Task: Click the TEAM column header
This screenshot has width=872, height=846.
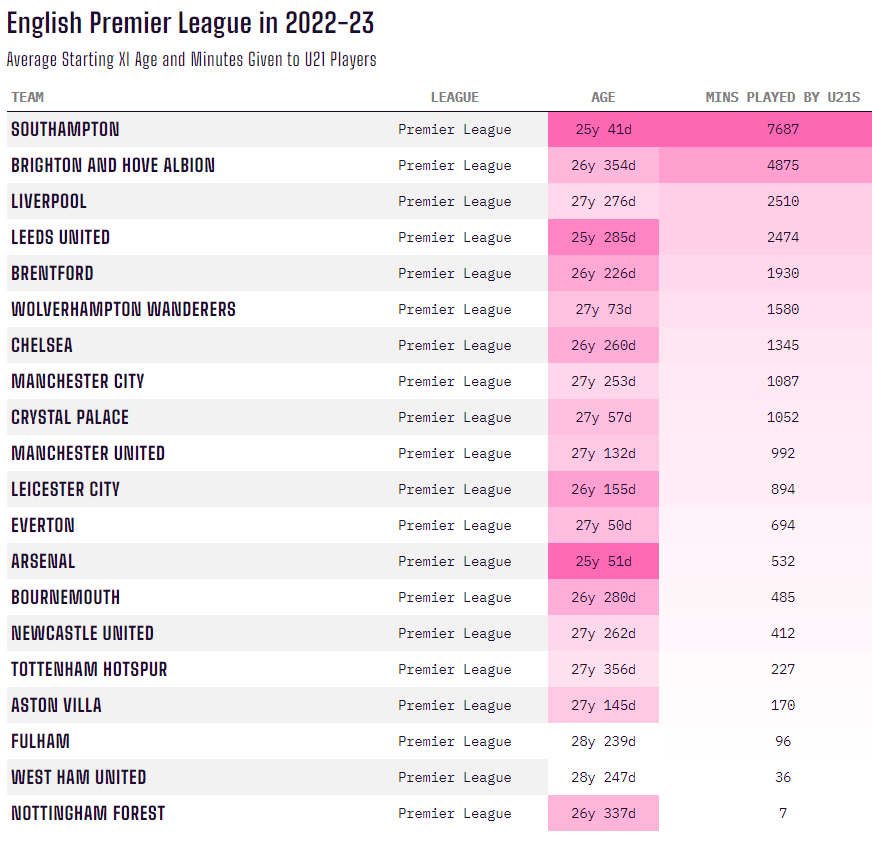Action: pos(28,97)
